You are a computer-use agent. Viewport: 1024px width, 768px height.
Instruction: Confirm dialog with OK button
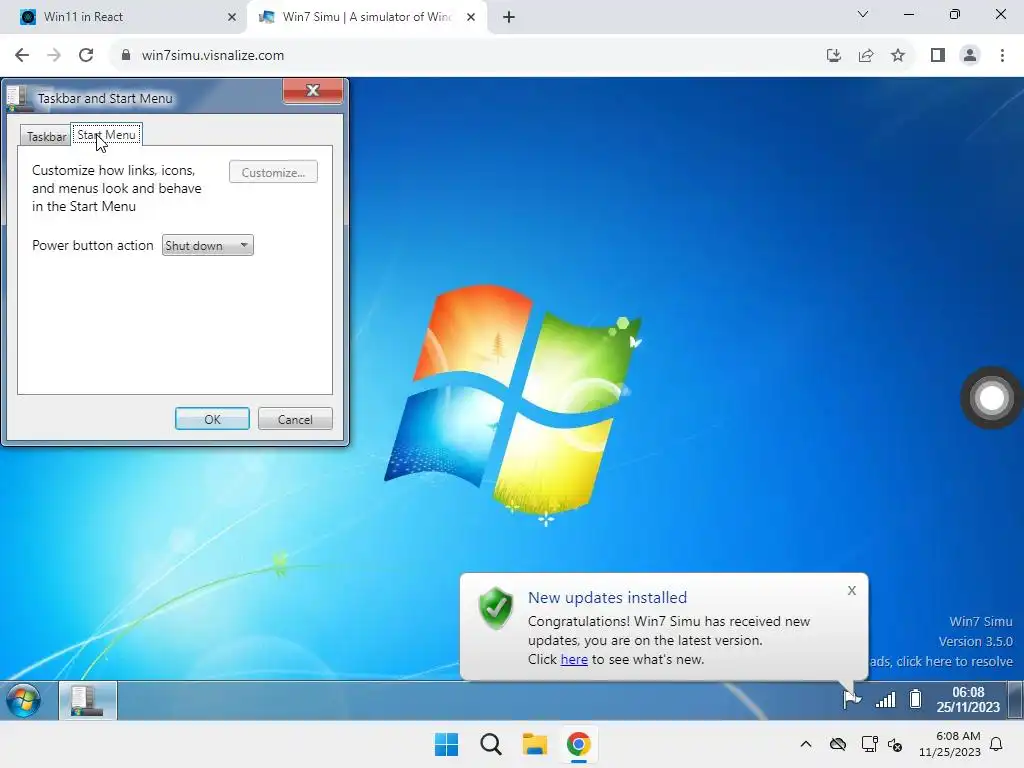click(212, 419)
